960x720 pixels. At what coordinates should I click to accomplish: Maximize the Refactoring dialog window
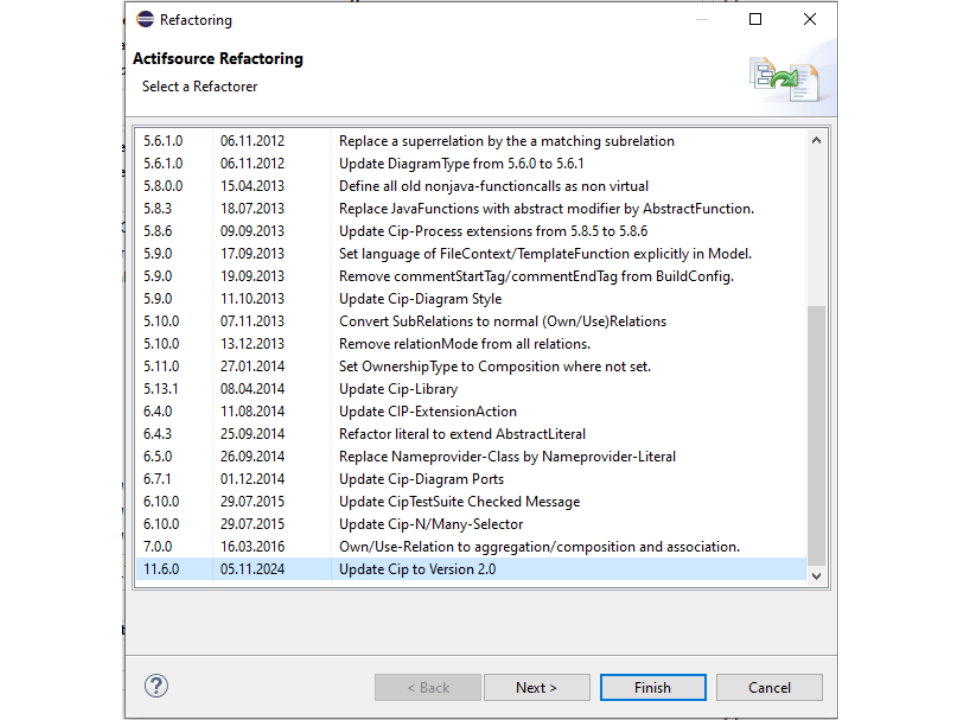(x=756, y=19)
